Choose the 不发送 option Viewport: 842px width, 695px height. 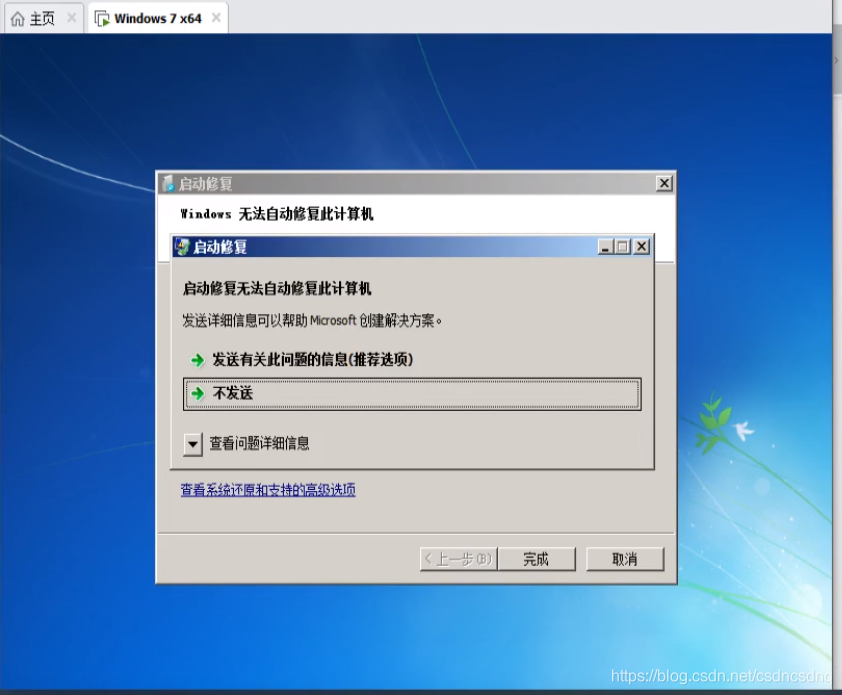(412, 394)
